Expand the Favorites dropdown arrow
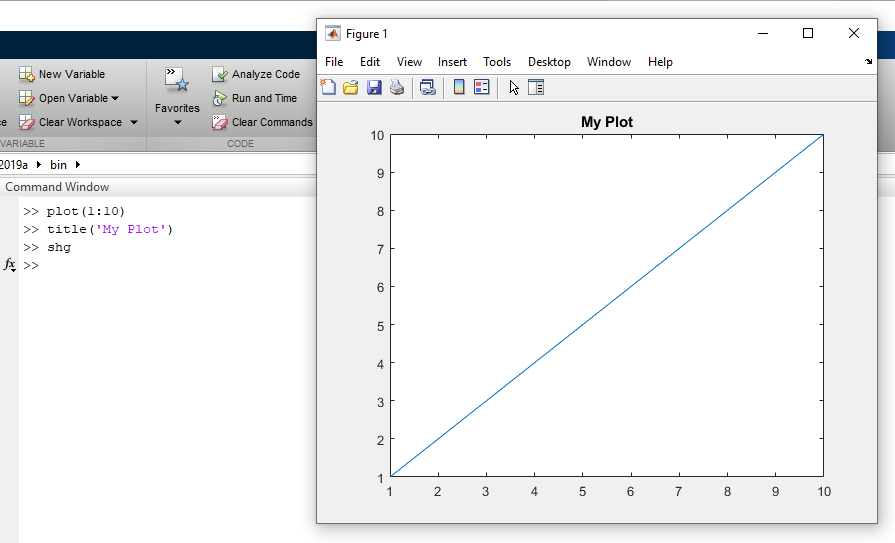The width and height of the screenshot is (895, 543). pos(178,122)
